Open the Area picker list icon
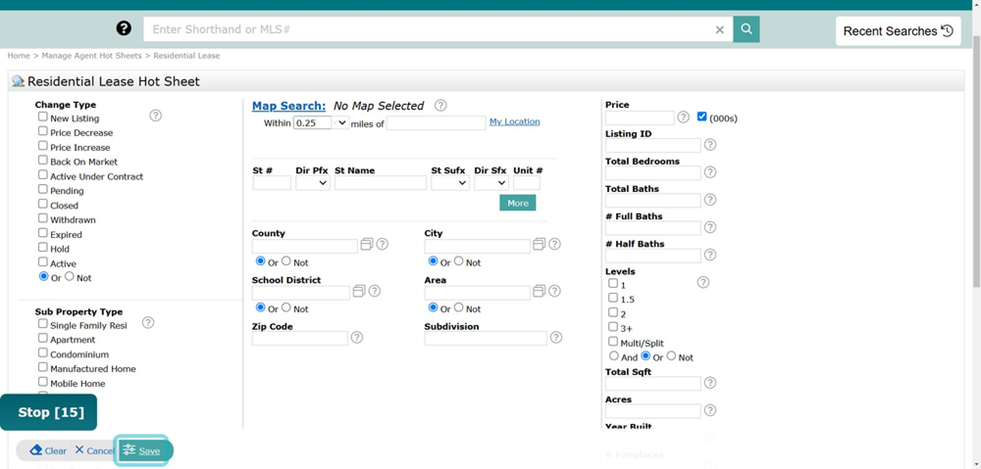The width and height of the screenshot is (981, 469). point(539,291)
